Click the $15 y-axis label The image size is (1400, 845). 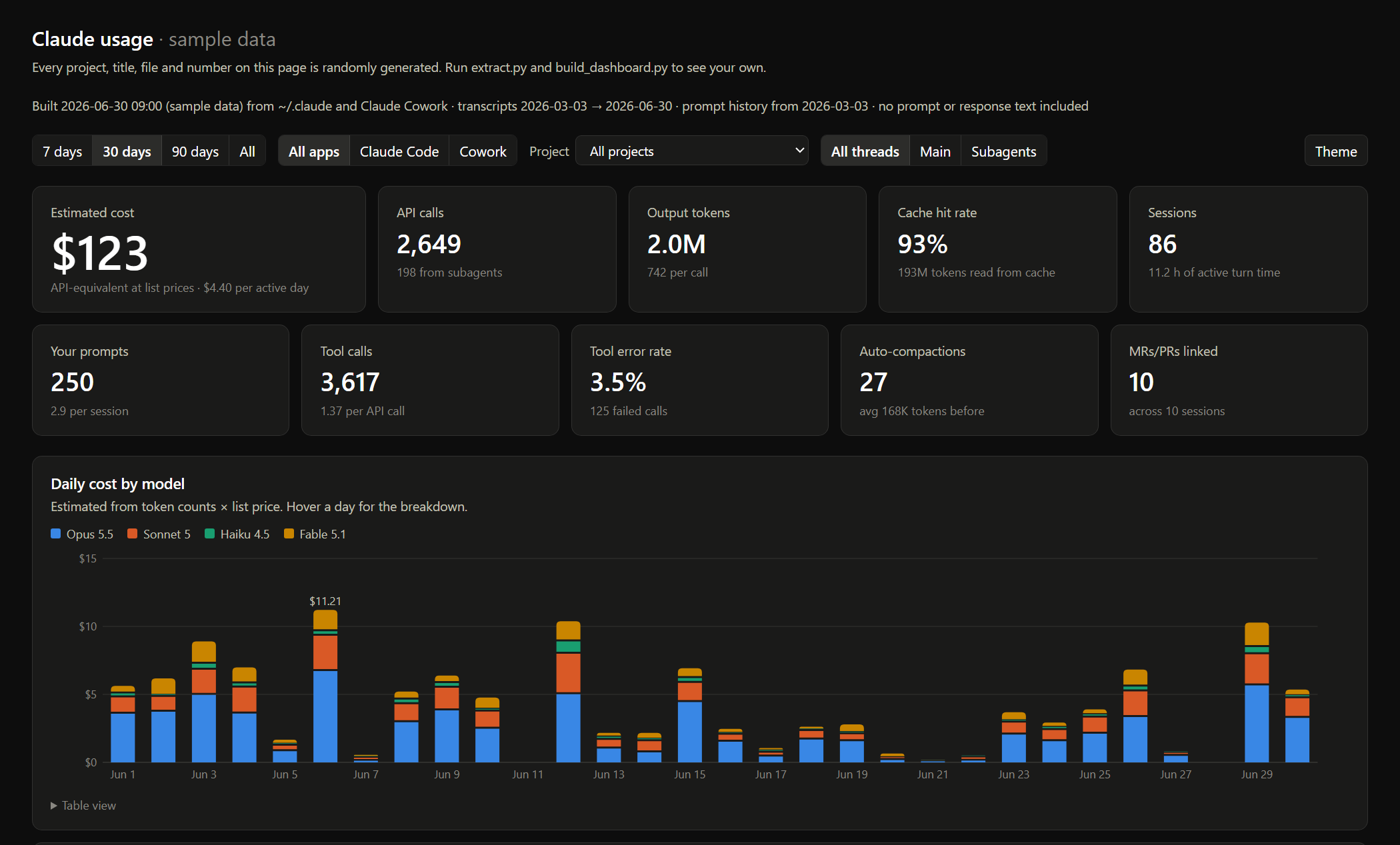88,558
